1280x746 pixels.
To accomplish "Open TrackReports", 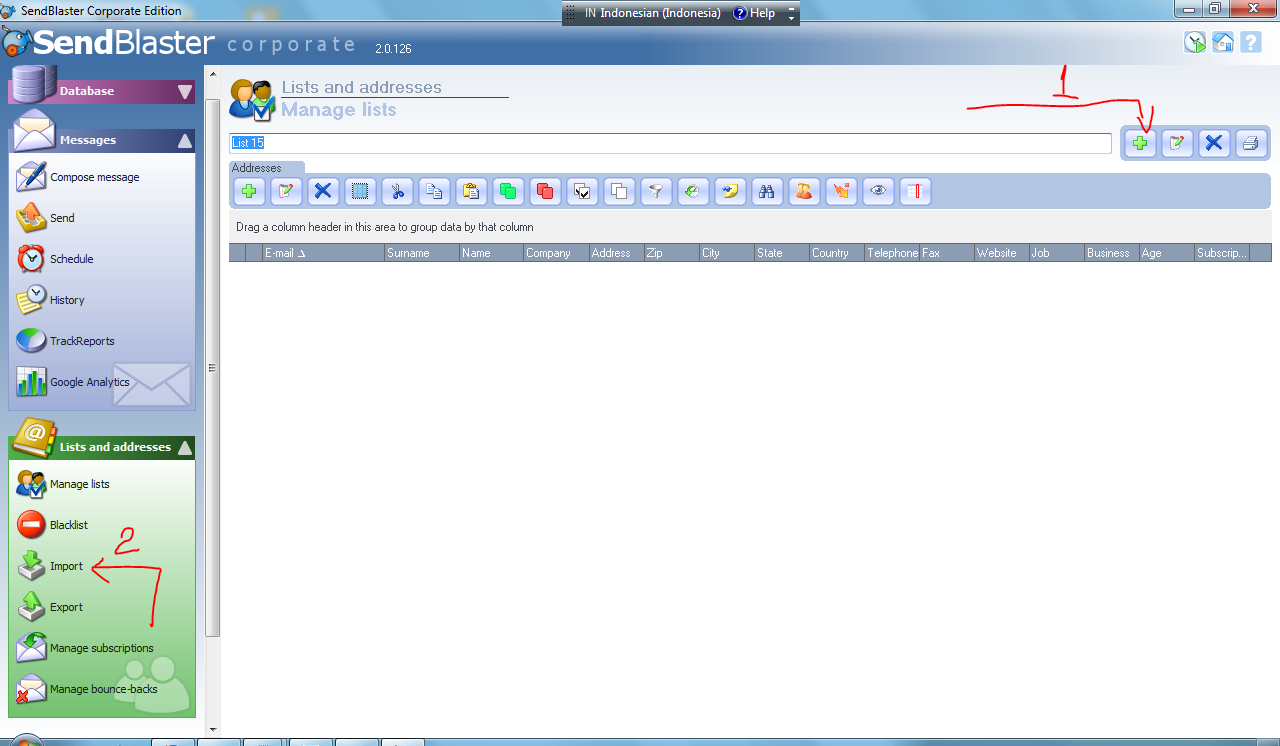I will [x=65, y=341].
